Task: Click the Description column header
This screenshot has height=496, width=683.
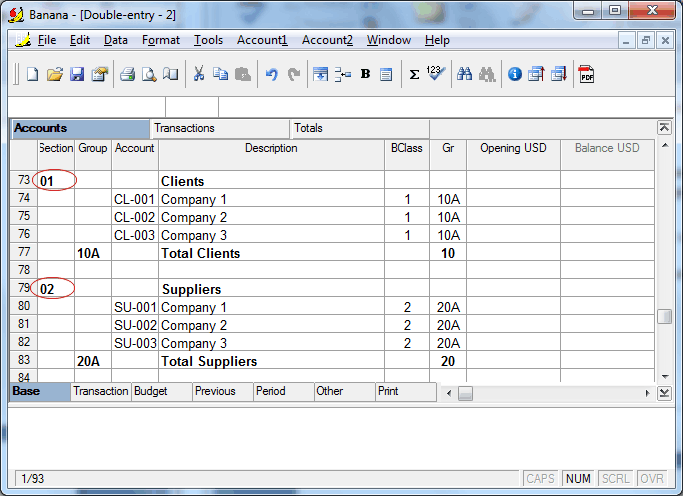Action: click(x=271, y=154)
